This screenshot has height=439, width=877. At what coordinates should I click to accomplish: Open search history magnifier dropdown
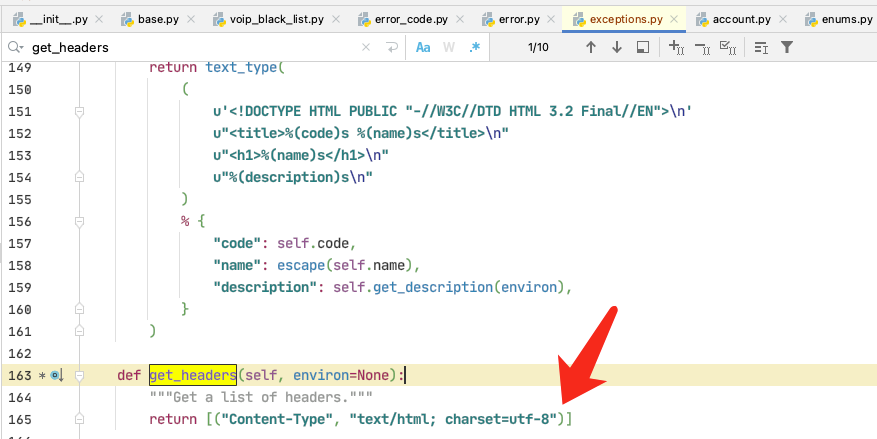[x=16, y=48]
